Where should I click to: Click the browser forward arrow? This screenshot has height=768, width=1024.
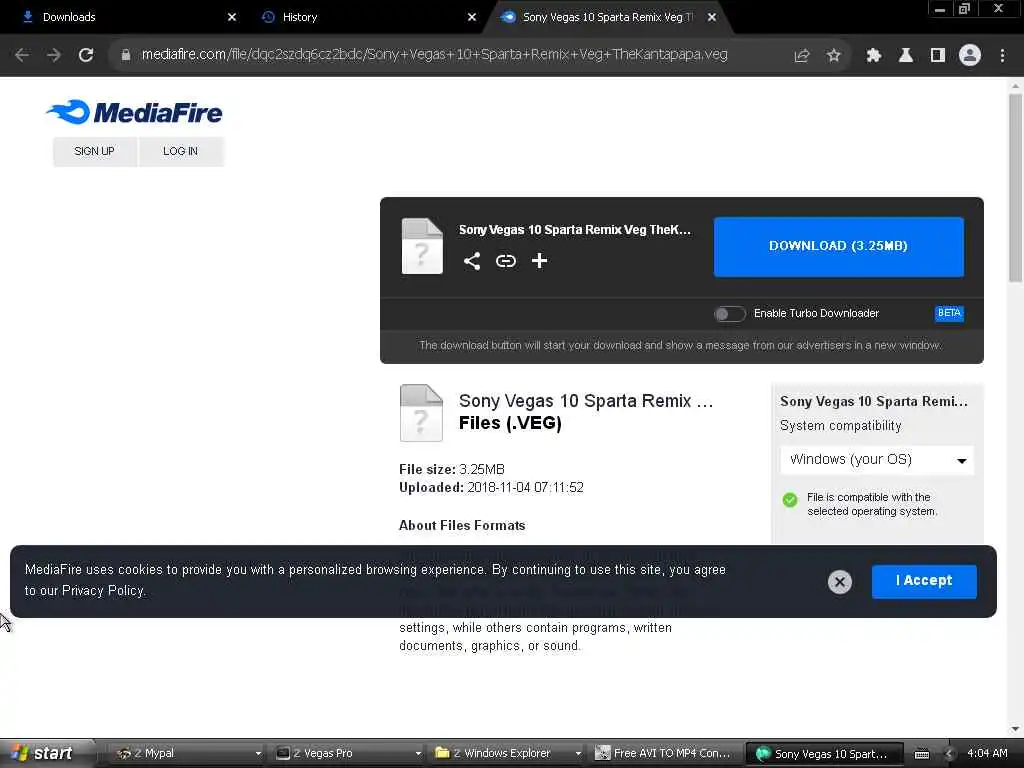tap(54, 55)
